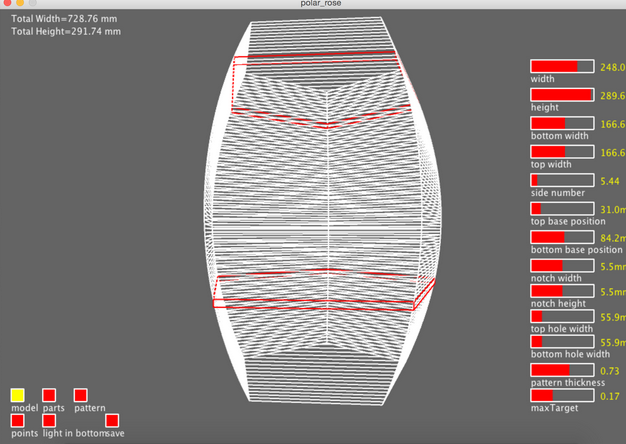Change the bottom hole width slider
Image resolution: width=626 pixels, height=444 pixels.
(562, 342)
